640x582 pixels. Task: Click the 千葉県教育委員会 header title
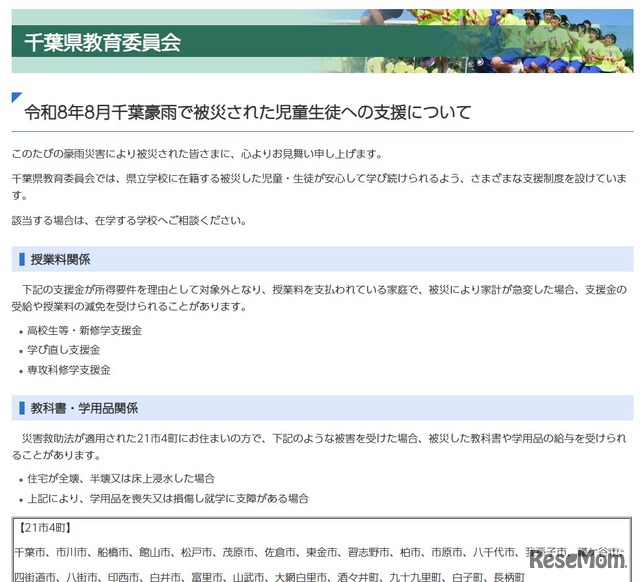(x=102, y=42)
